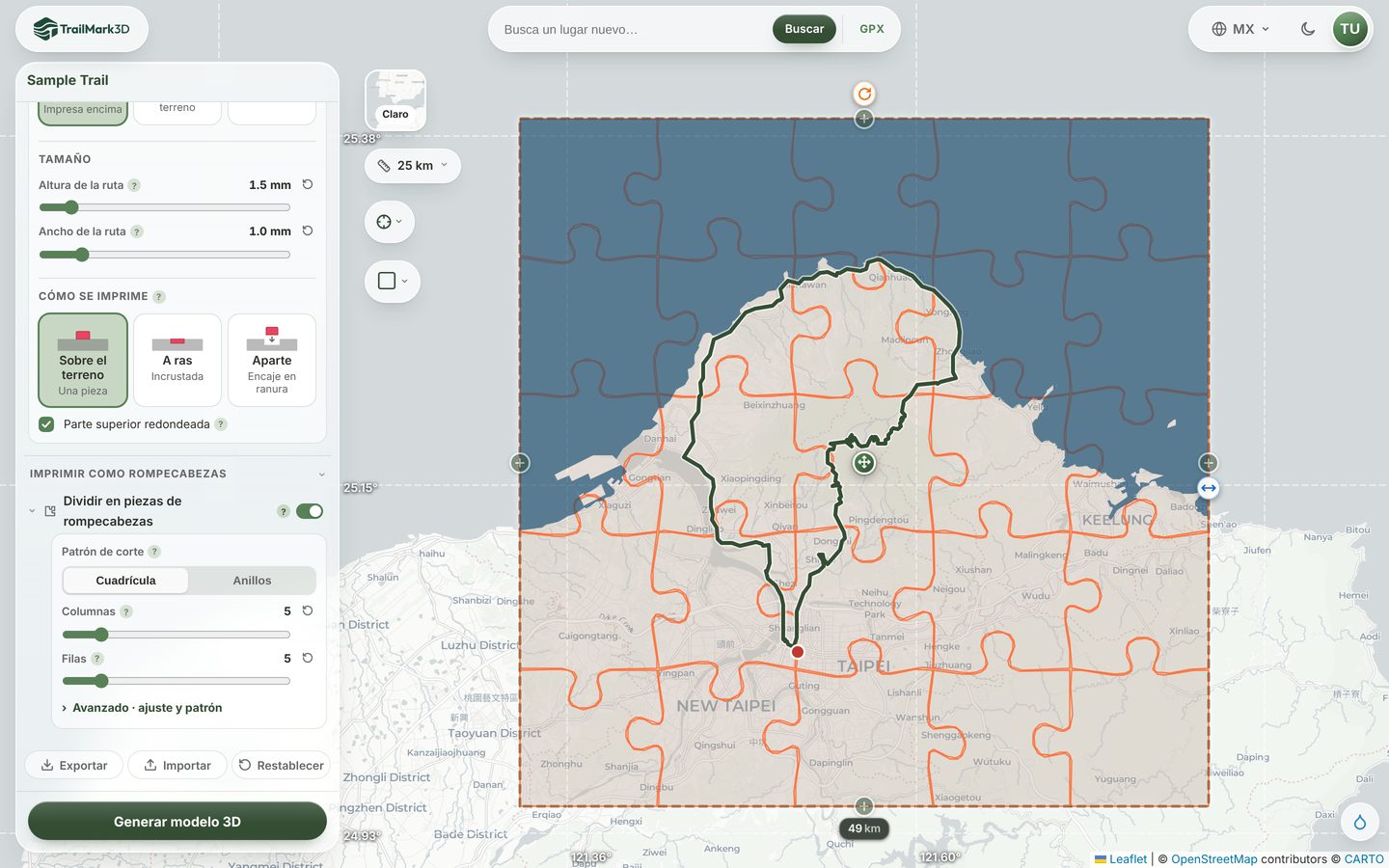Click the Importar button

pyautogui.click(x=177, y=766)
